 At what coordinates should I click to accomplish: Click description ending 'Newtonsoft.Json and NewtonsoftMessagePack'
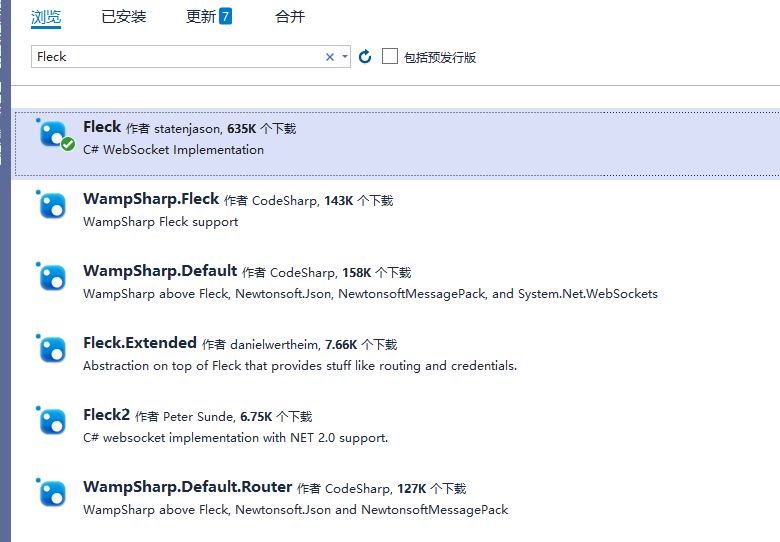[x=295, y=510]
